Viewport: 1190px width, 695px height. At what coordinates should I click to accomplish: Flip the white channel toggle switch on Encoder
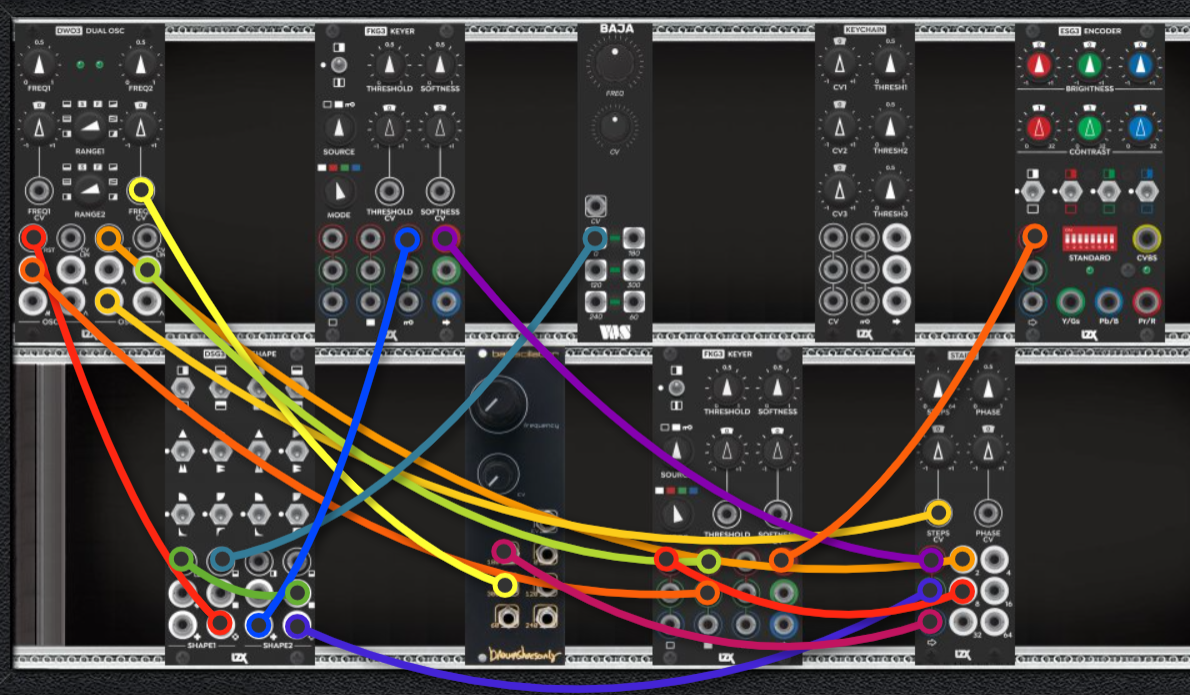pyautogui.click(x=1032, y=191)
